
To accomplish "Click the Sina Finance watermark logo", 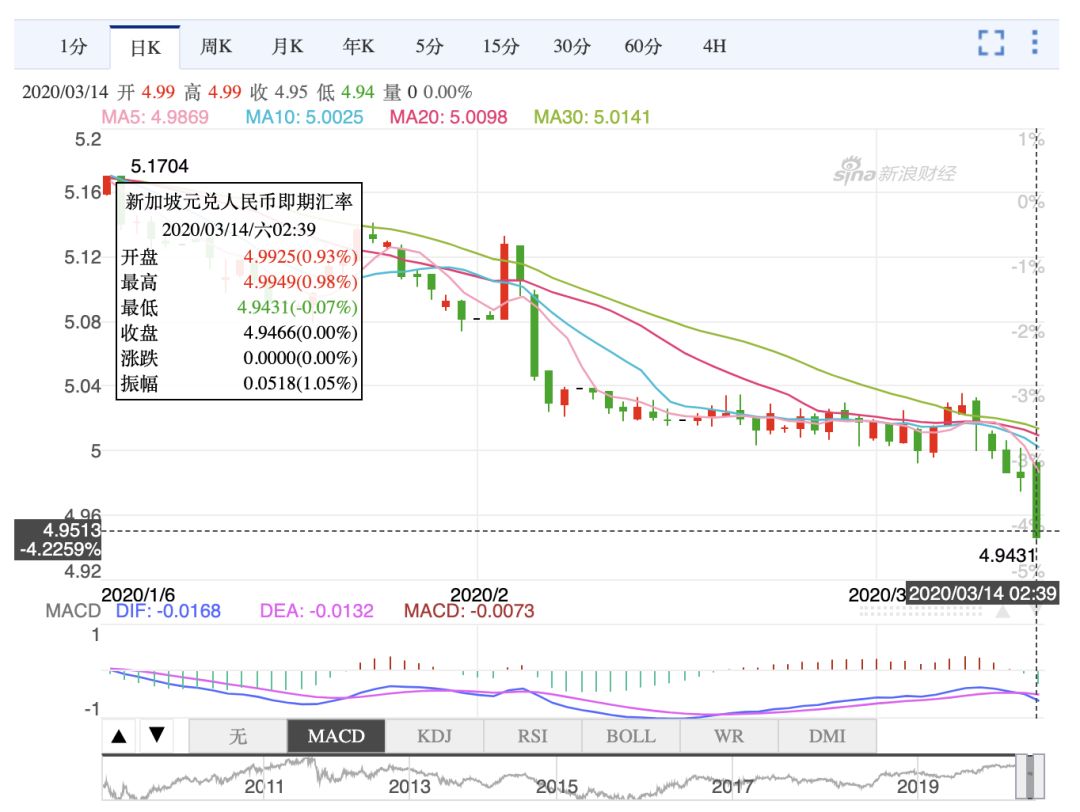I will [895, 171].
